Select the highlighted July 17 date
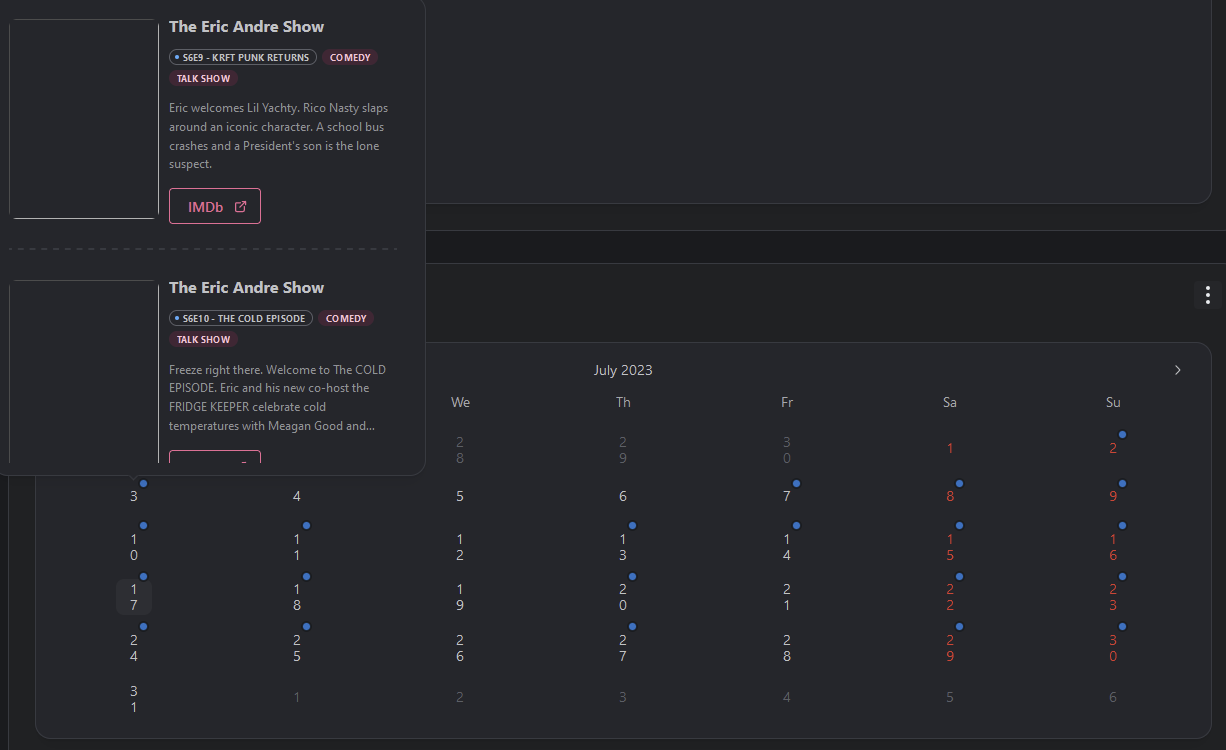This screenshot has height=750, width=1226. point(134,597)
